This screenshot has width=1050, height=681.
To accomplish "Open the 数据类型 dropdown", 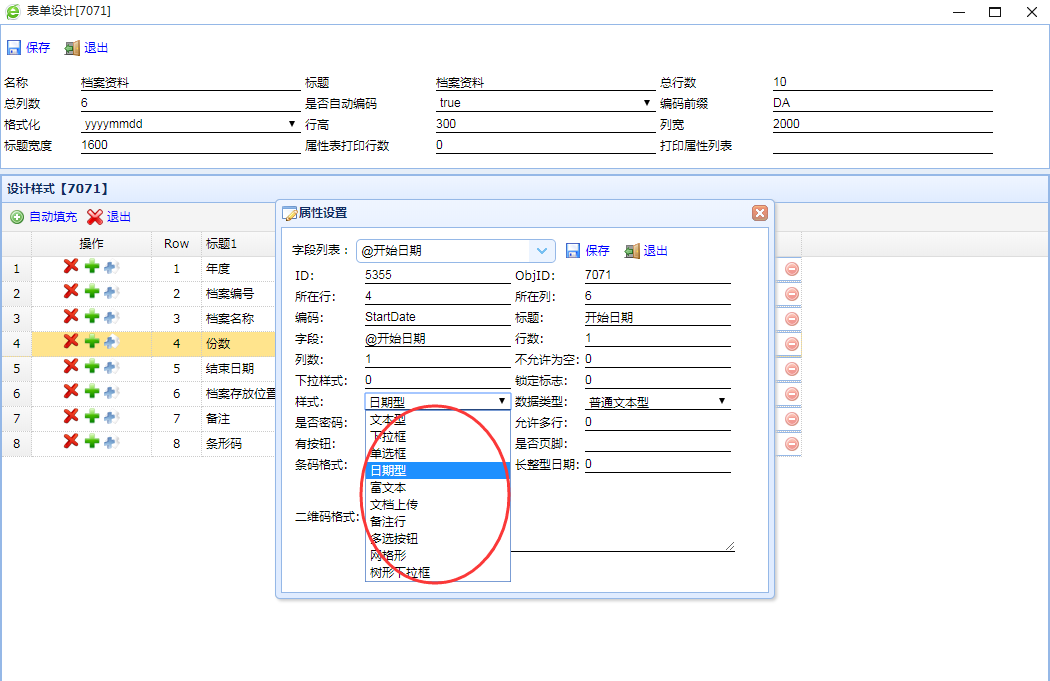I will coord(721,402).
